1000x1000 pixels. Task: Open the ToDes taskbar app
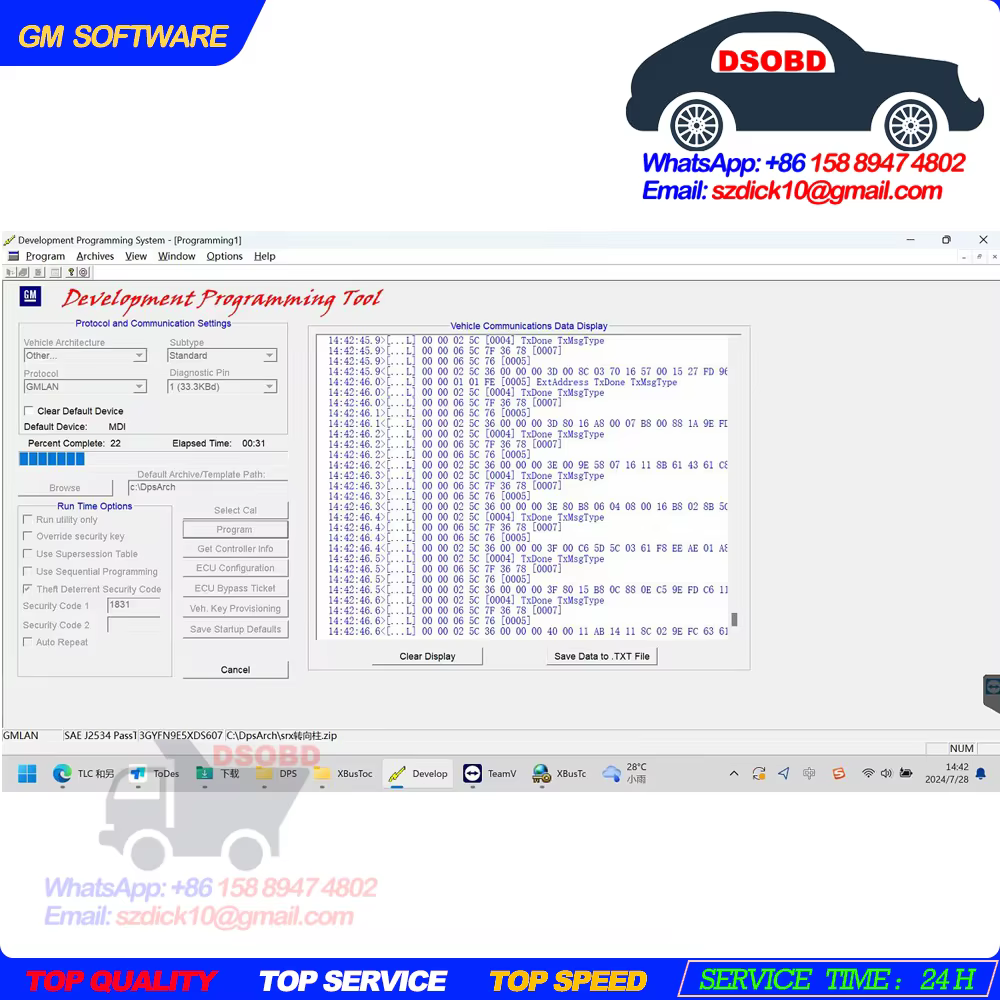(x=154, y=774)
